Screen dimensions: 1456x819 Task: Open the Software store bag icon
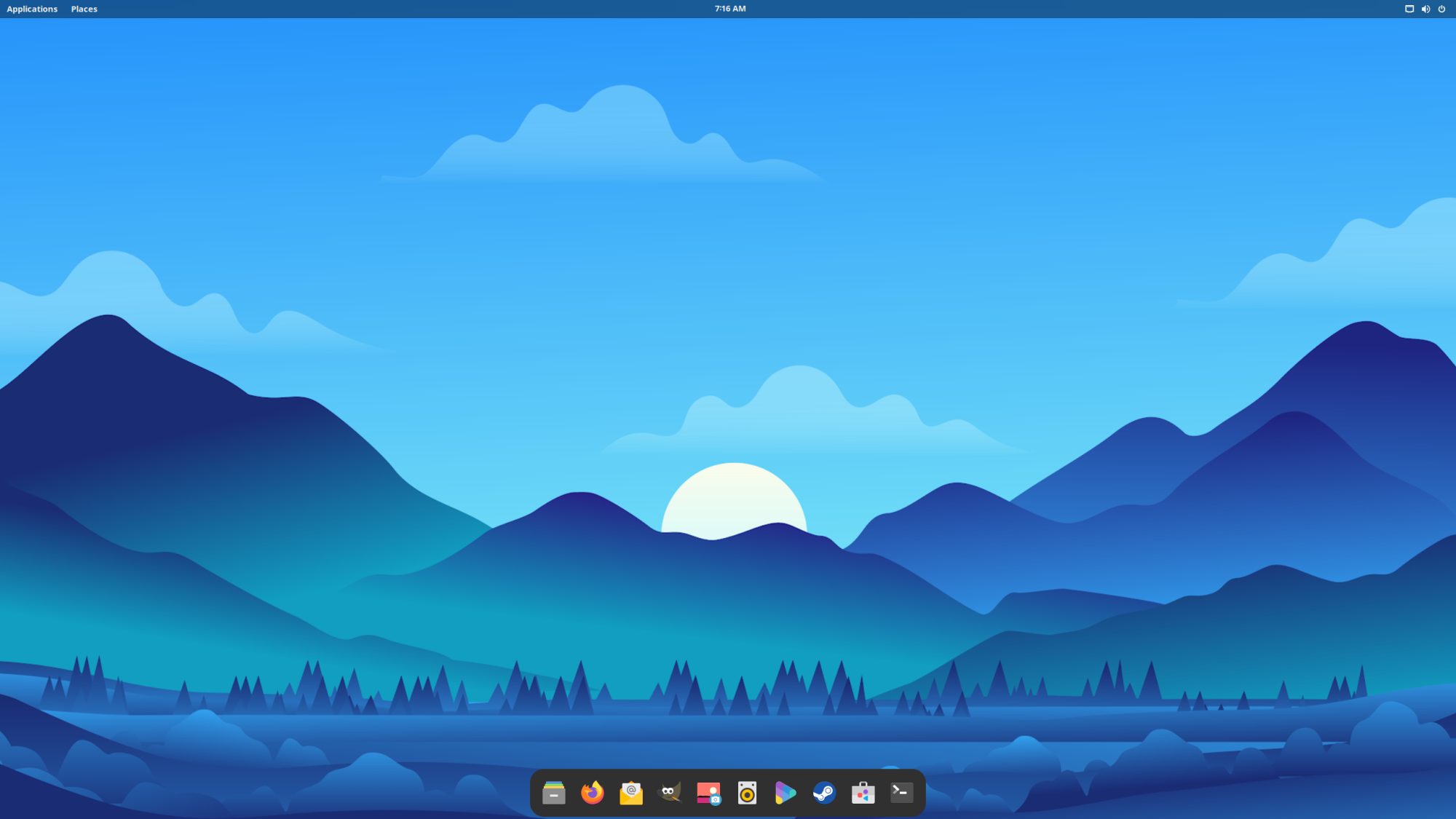[x=863, y=793]
